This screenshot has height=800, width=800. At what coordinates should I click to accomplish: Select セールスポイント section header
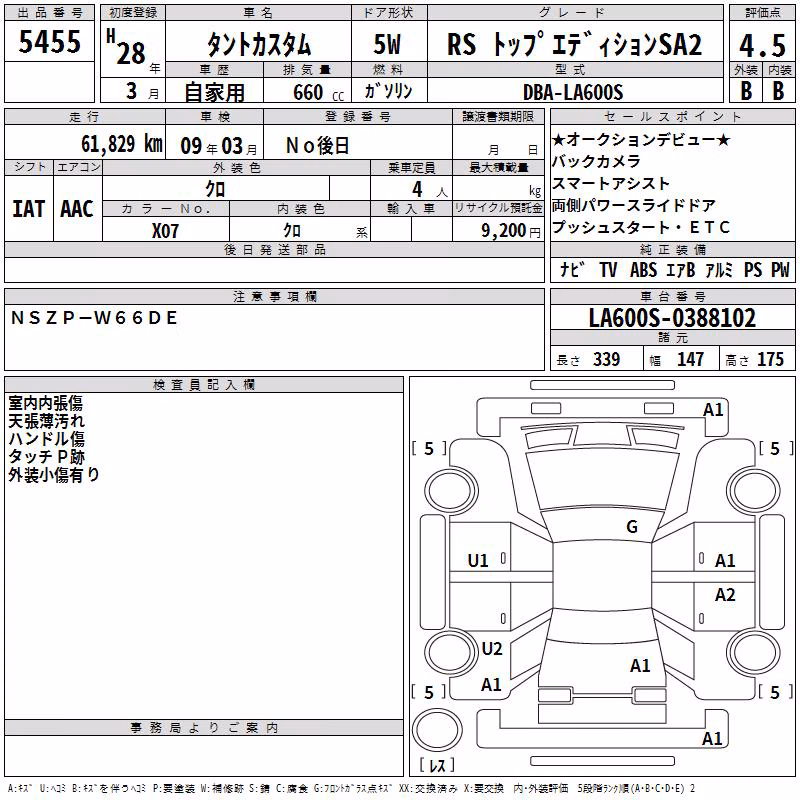(x=672, y=117)
